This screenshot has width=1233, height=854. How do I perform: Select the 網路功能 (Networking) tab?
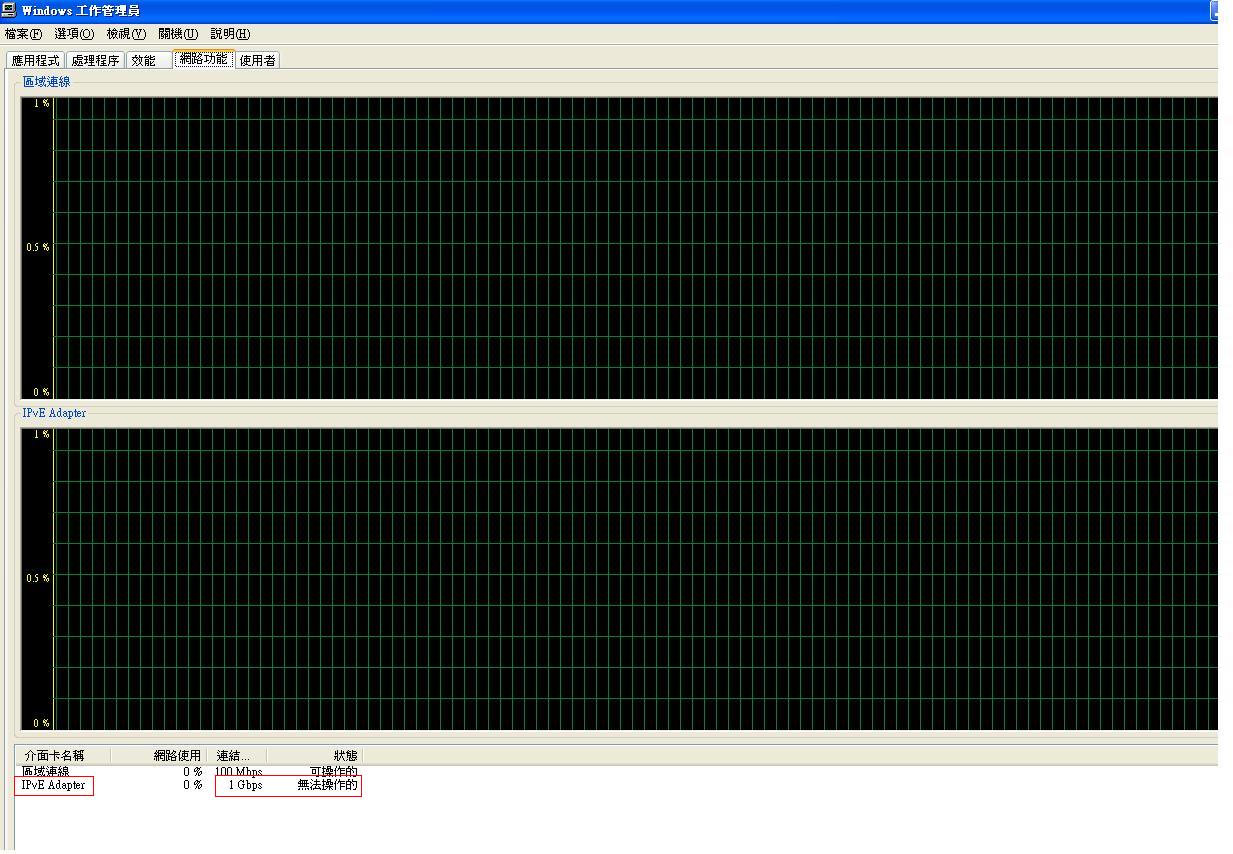pos(203,59)
